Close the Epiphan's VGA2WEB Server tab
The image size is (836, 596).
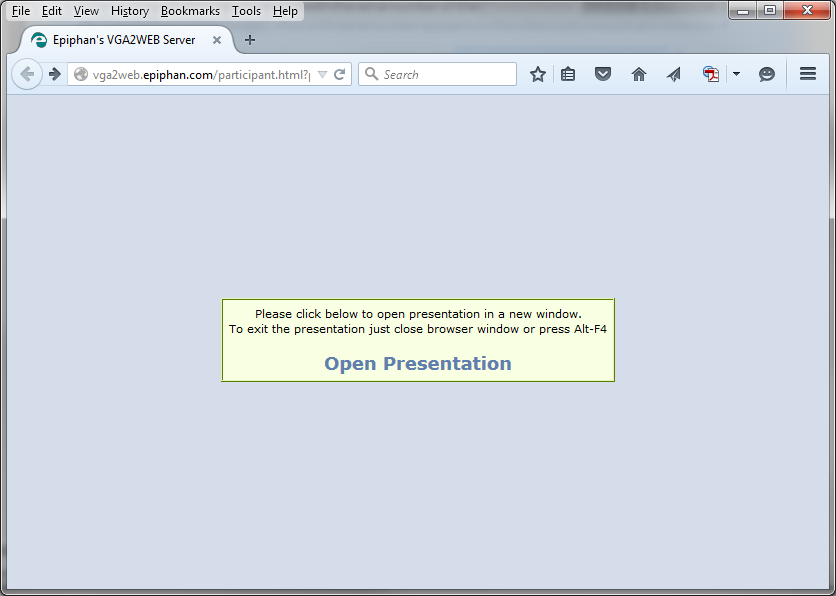217,40
